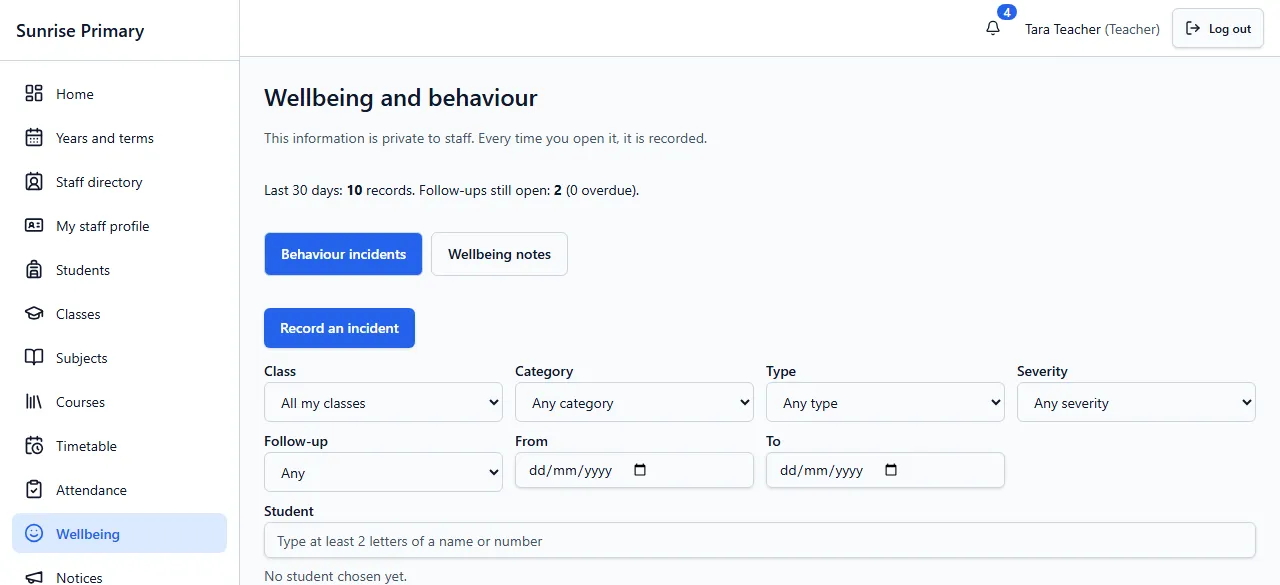Open the Timetable page
Viewport: 1280px width, 585px height.
pyautogui.click(x=119, y=445)
